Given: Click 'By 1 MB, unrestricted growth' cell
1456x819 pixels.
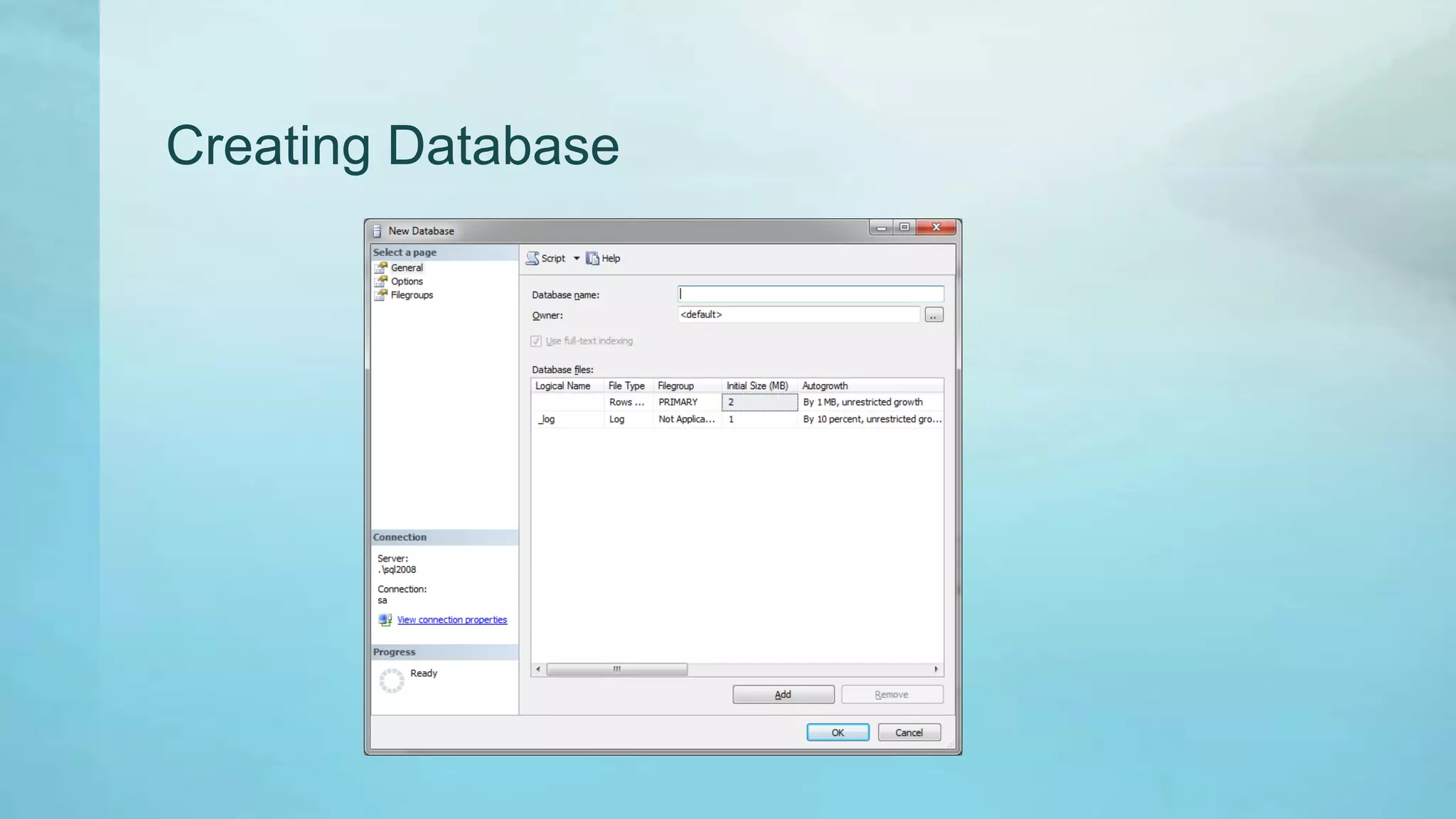Looking at the screenshot, I should pos(871,402).
